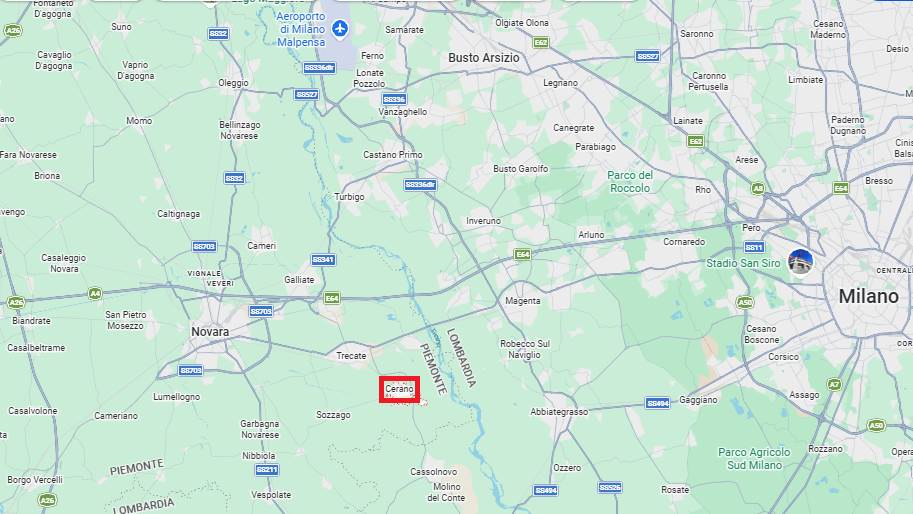Click the highlighted Cerano label
913x514 pixels.
click(x=399, y=389)
